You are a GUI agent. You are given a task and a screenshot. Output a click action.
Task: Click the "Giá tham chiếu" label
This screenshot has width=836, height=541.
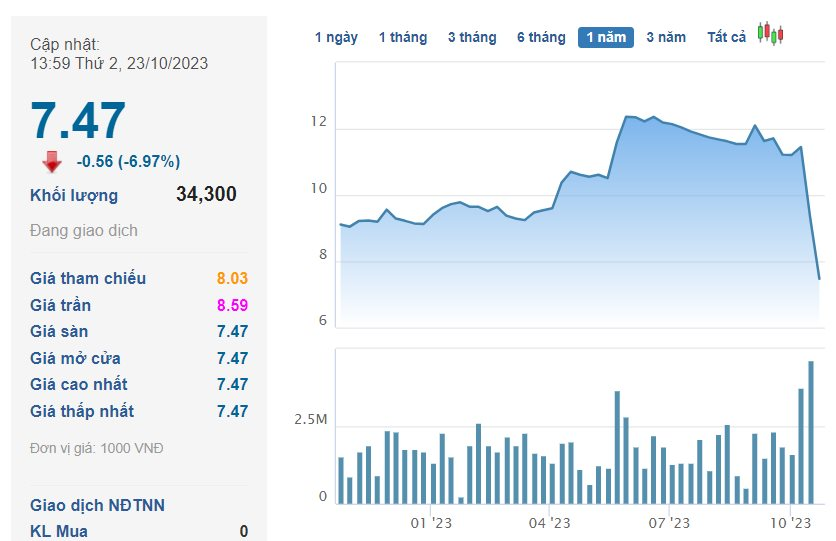pos(88,278)
